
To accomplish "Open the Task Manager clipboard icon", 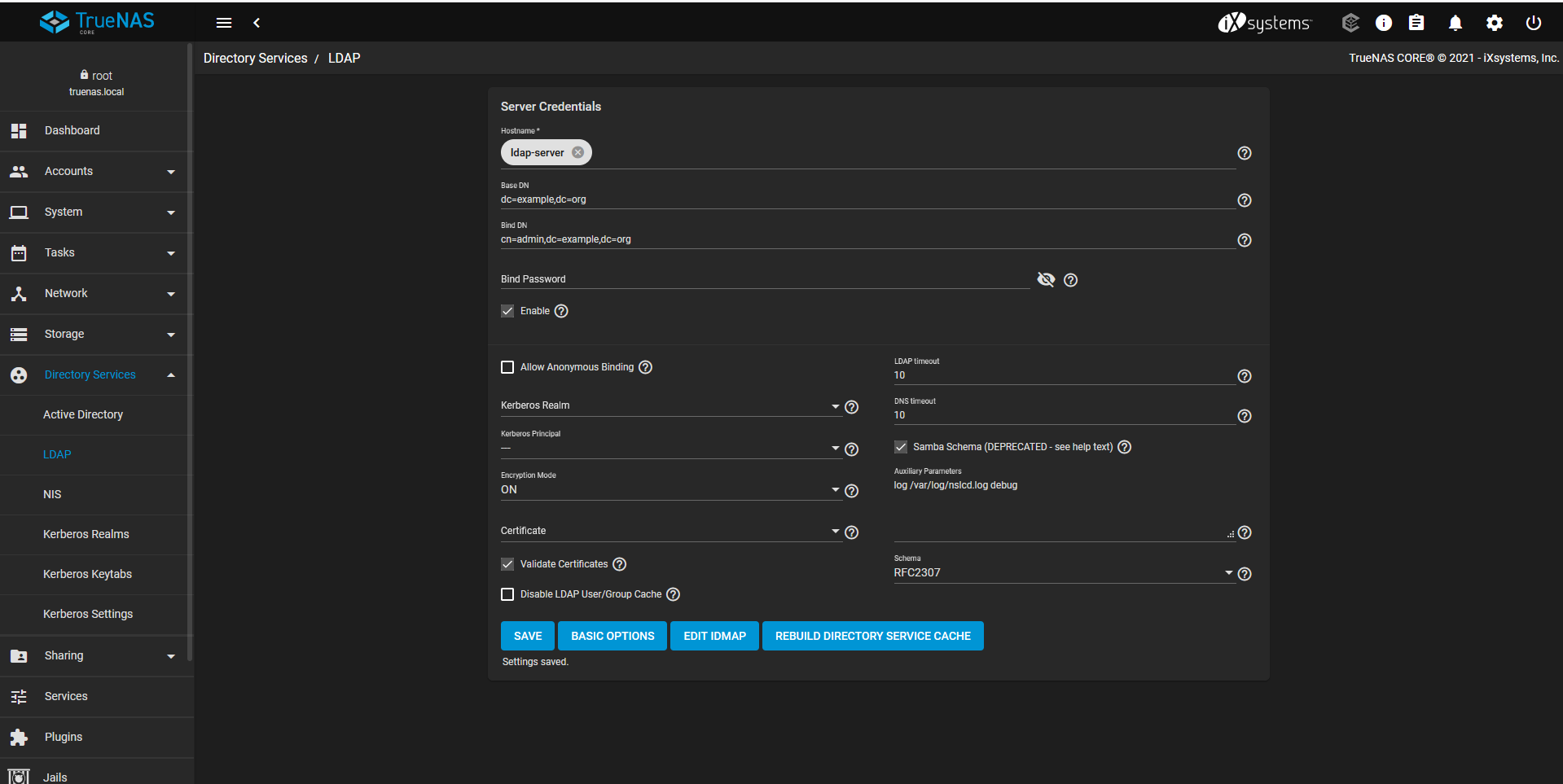I will pos(1417,23).
